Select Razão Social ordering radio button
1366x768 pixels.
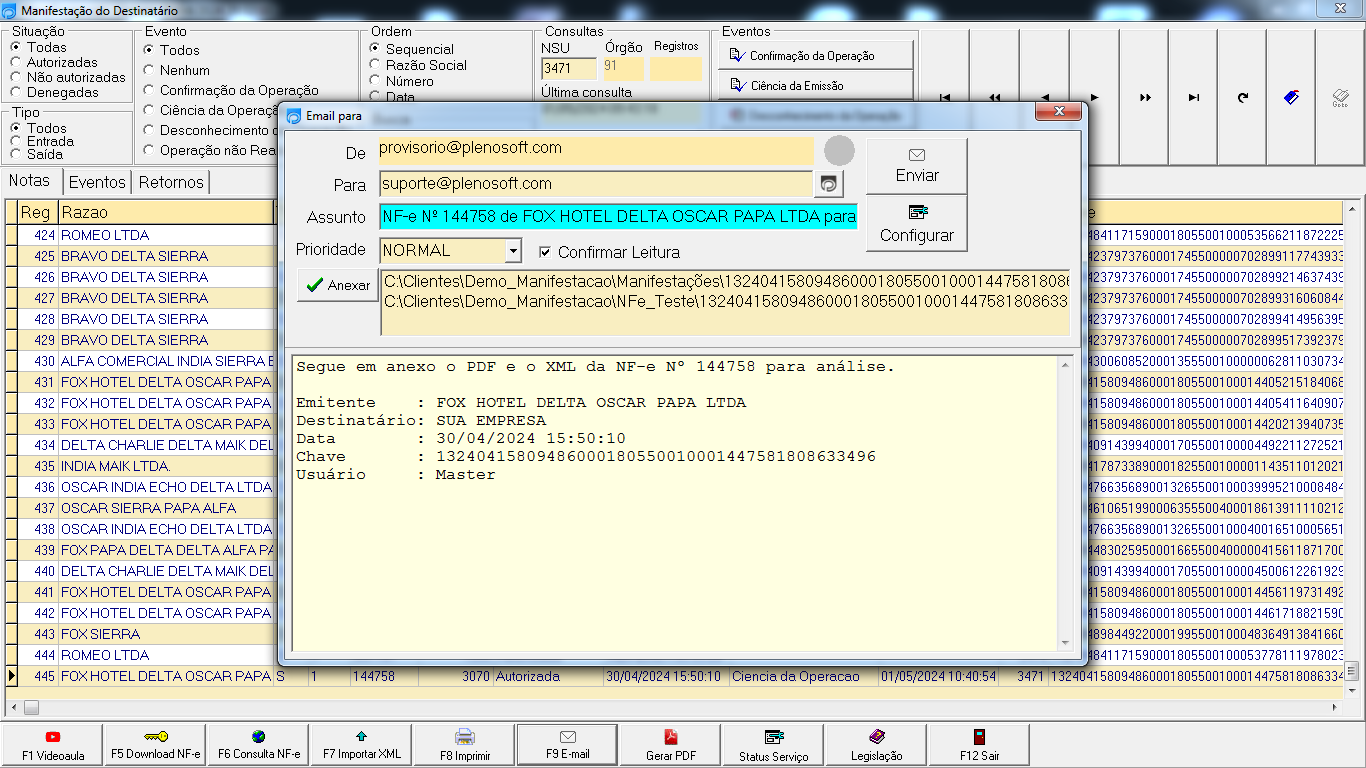pyautogui.click(x=375, y=65)
